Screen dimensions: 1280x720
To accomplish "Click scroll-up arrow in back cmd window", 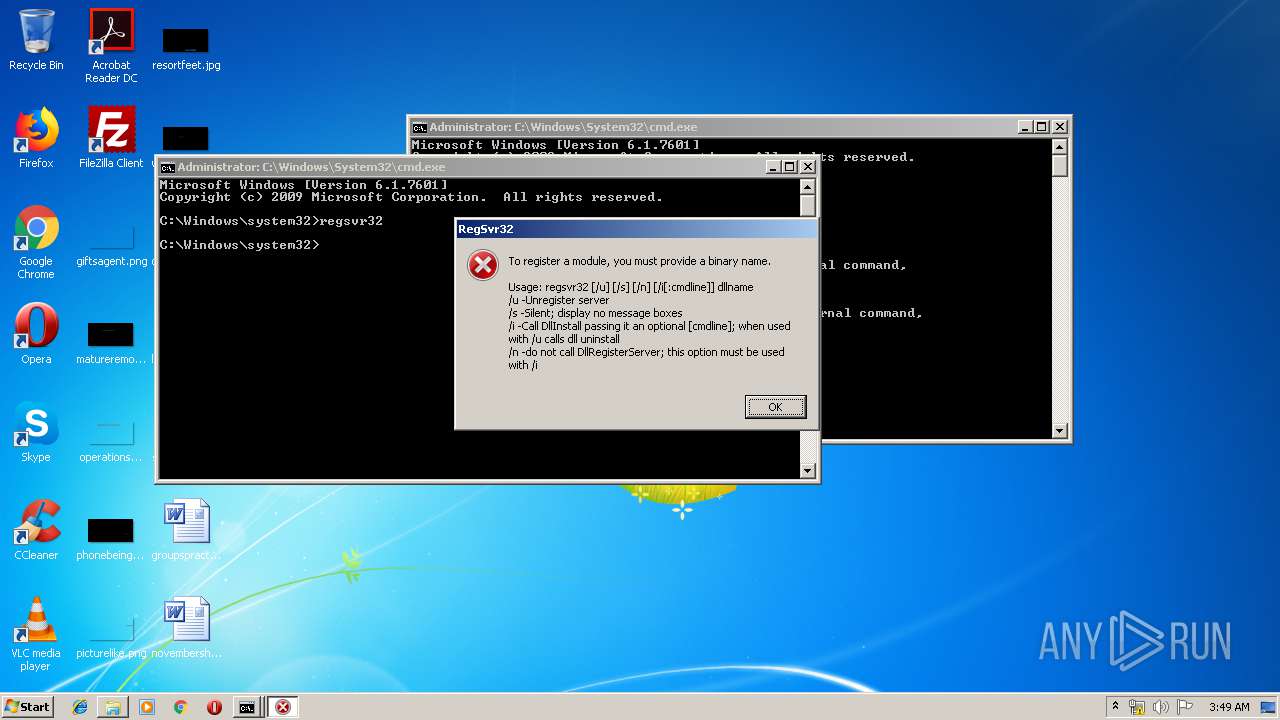I will (1060, 147).
